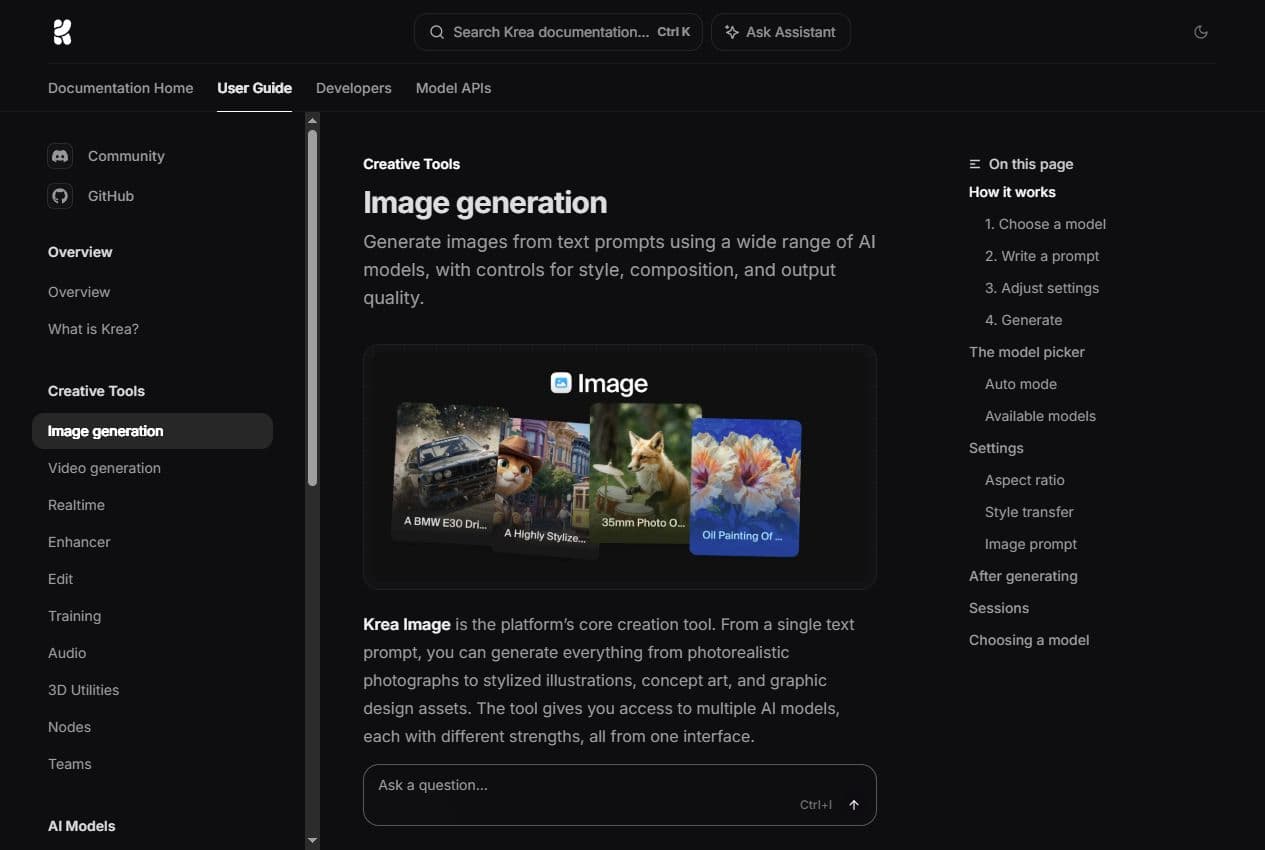Open Teams page in sidebar
1265x850 pixels.
tap(69, 764)
